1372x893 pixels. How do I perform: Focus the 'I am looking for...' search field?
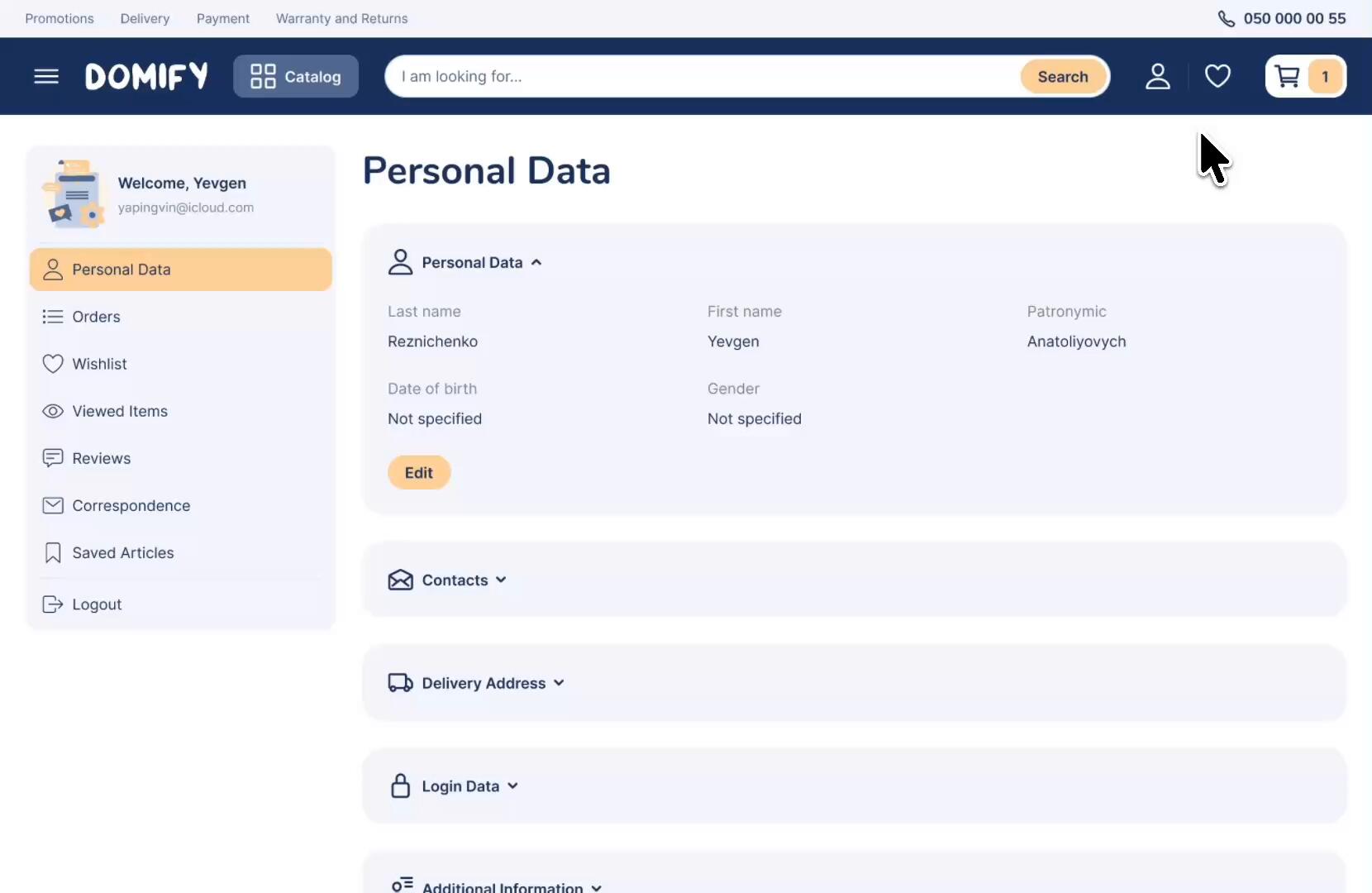(703, 77)
